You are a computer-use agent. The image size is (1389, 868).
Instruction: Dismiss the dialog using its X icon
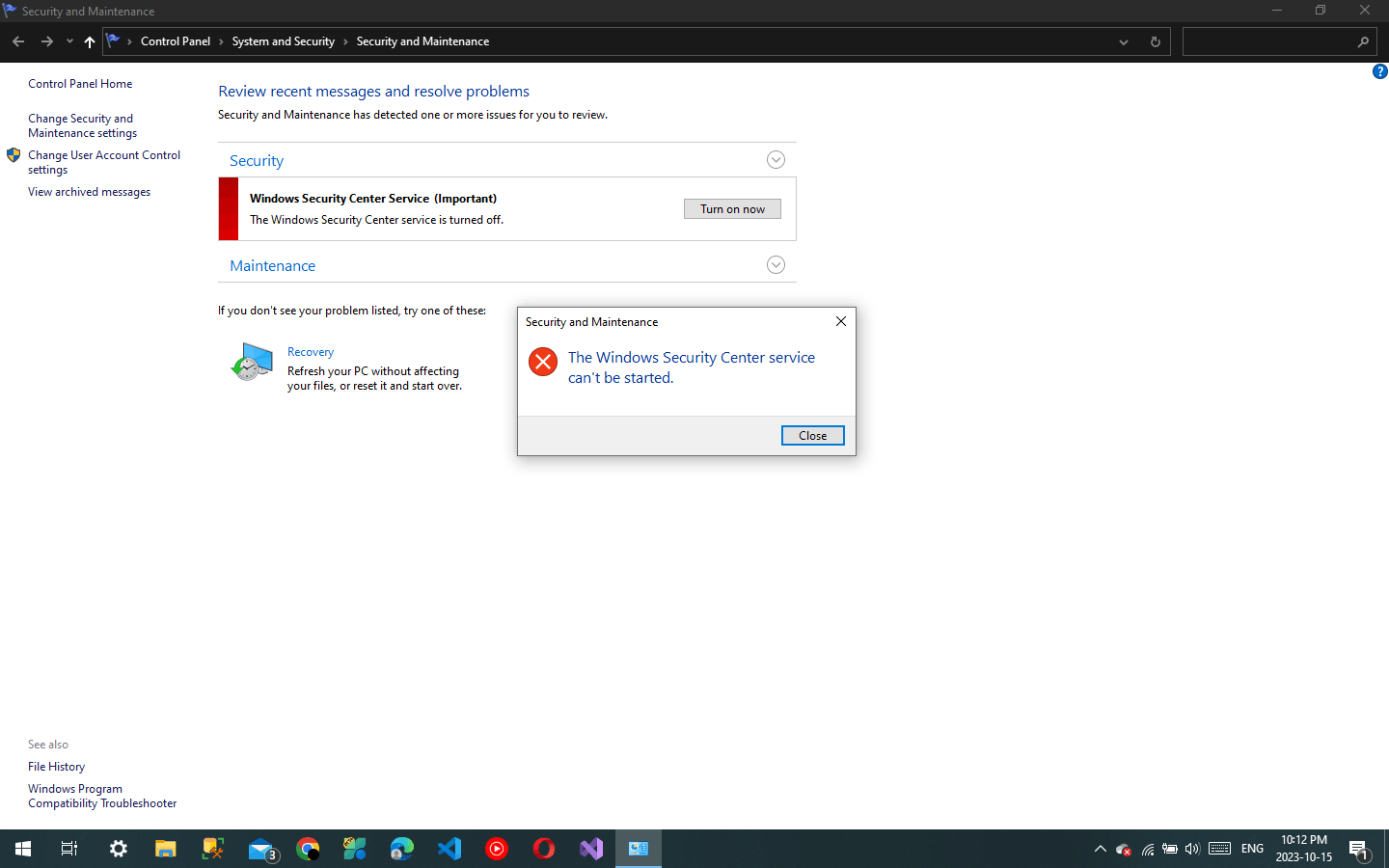(841, 321)
